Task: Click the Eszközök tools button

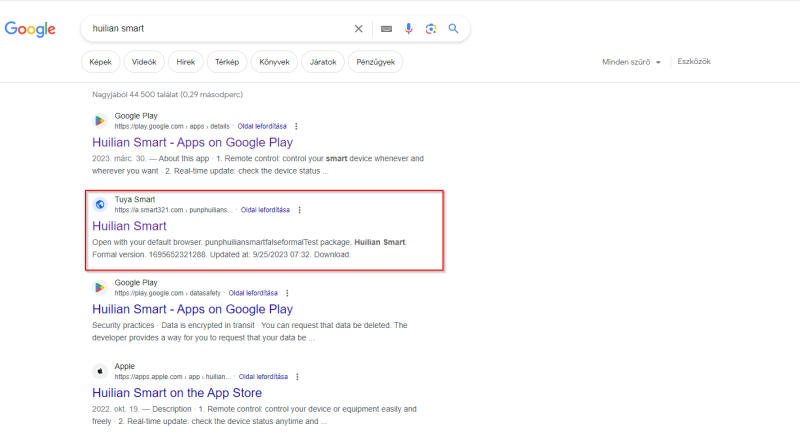Action: coord(694,61)
